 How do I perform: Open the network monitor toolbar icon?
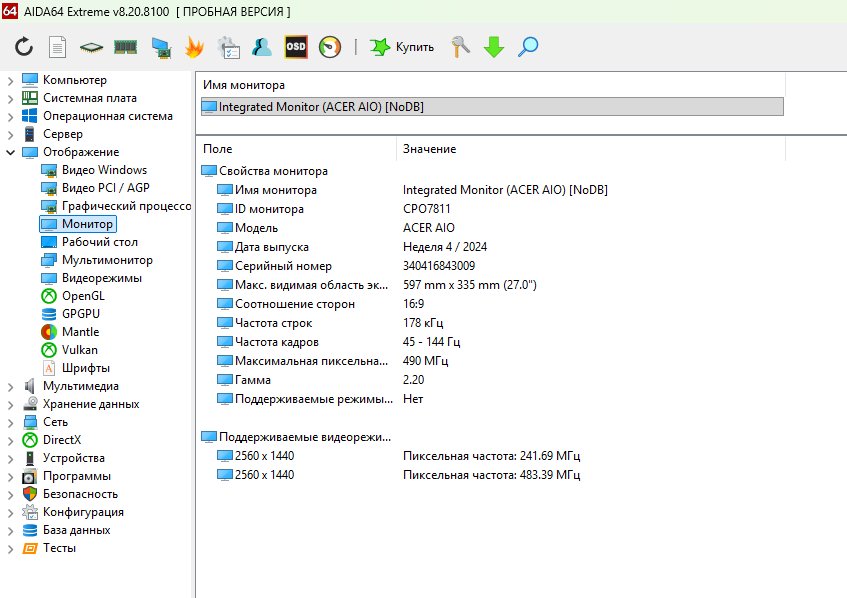coord(161,48)
